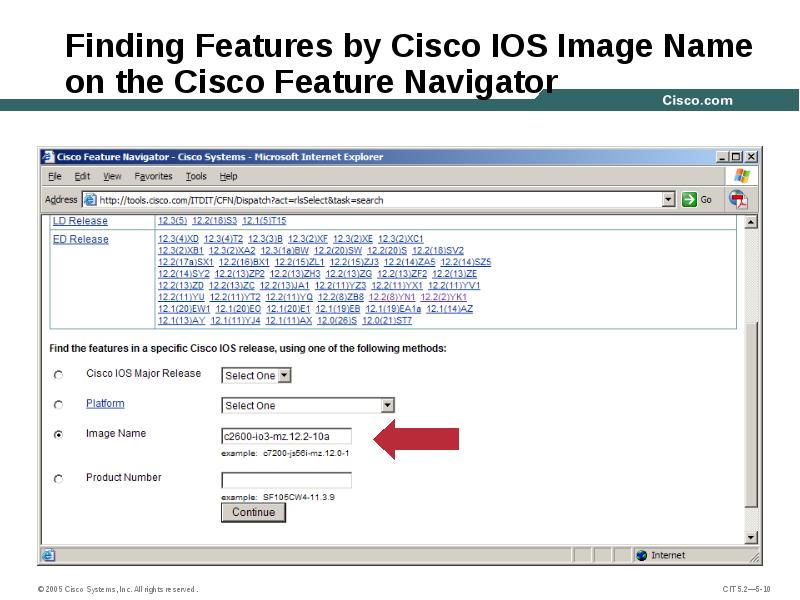Image resolution: width=800 pixels, height=600 pixels.
Task: Open release link 12.0(21)ST7
Action: click(387, 320)
